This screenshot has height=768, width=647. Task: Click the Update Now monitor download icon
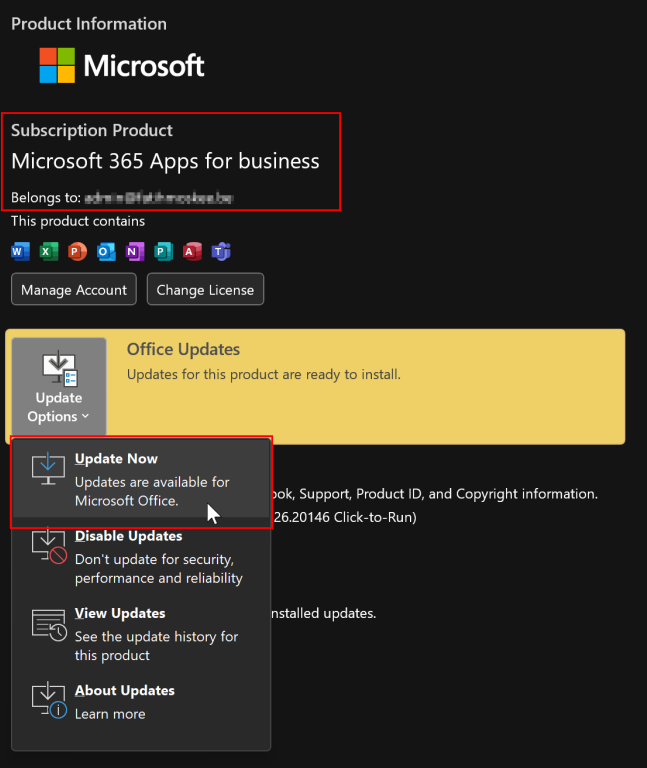[48, 469]
